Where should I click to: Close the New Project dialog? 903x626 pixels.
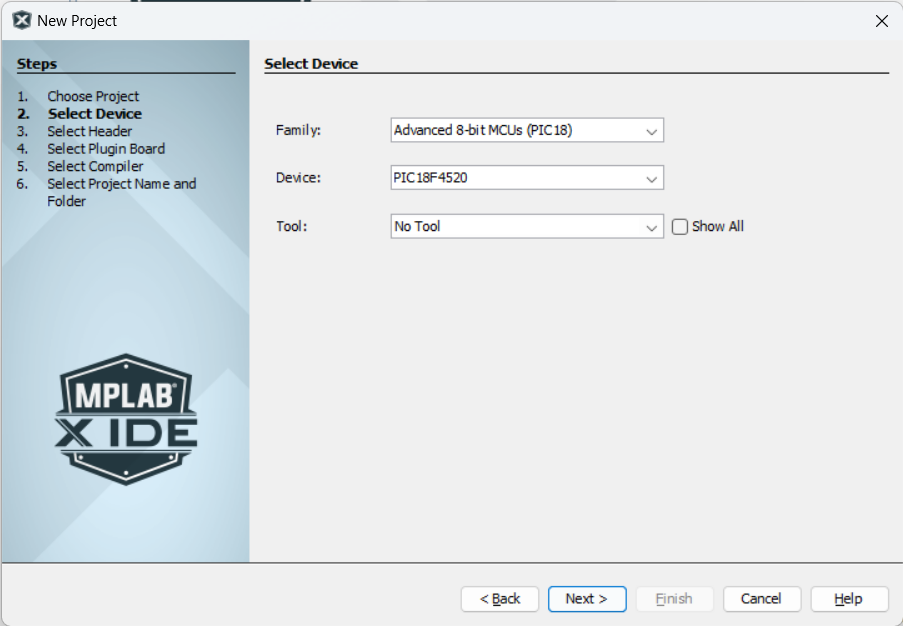pyautogui.click(x=881, y=21)
